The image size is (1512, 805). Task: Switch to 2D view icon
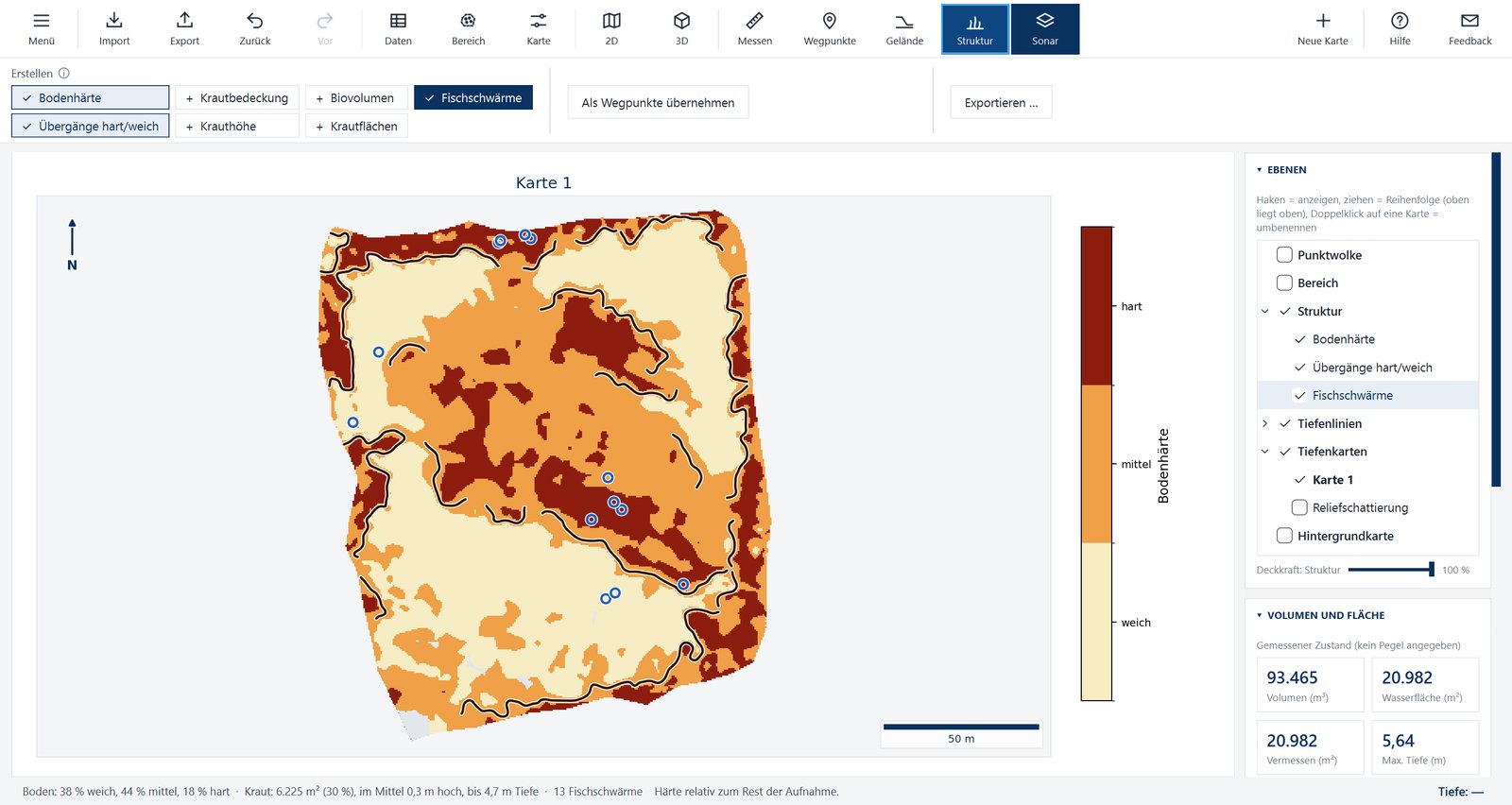[x=611, y=21]
